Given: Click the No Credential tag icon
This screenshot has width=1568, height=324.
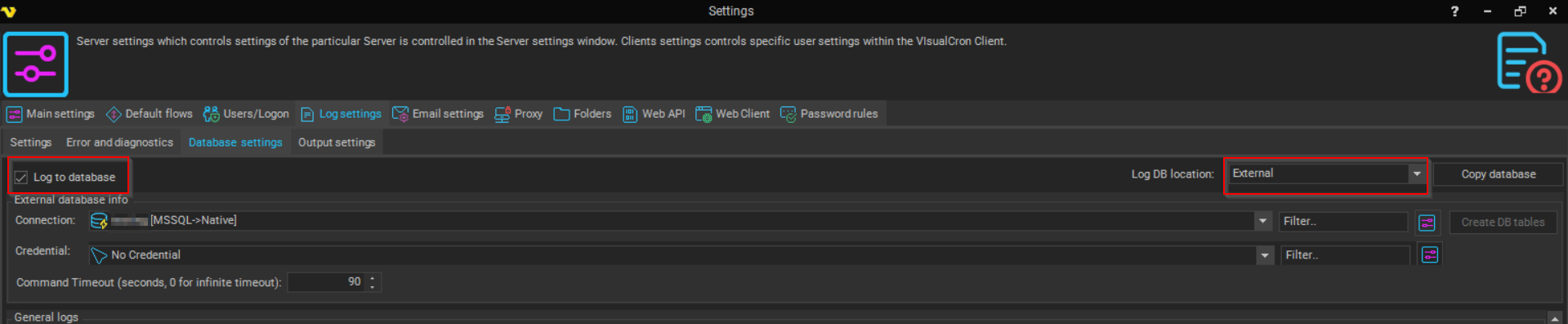Looking at the screenshot, I should [x=99, y=255].
